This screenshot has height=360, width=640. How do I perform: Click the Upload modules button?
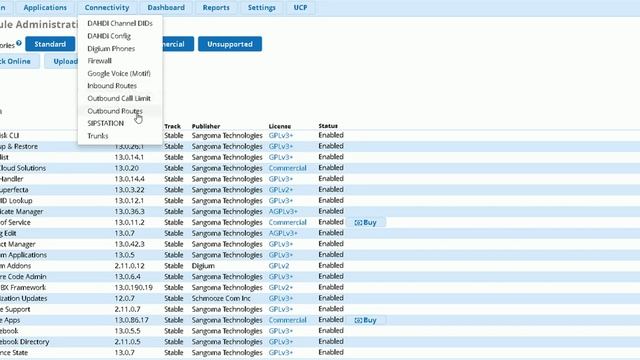[x=62, y=61]
